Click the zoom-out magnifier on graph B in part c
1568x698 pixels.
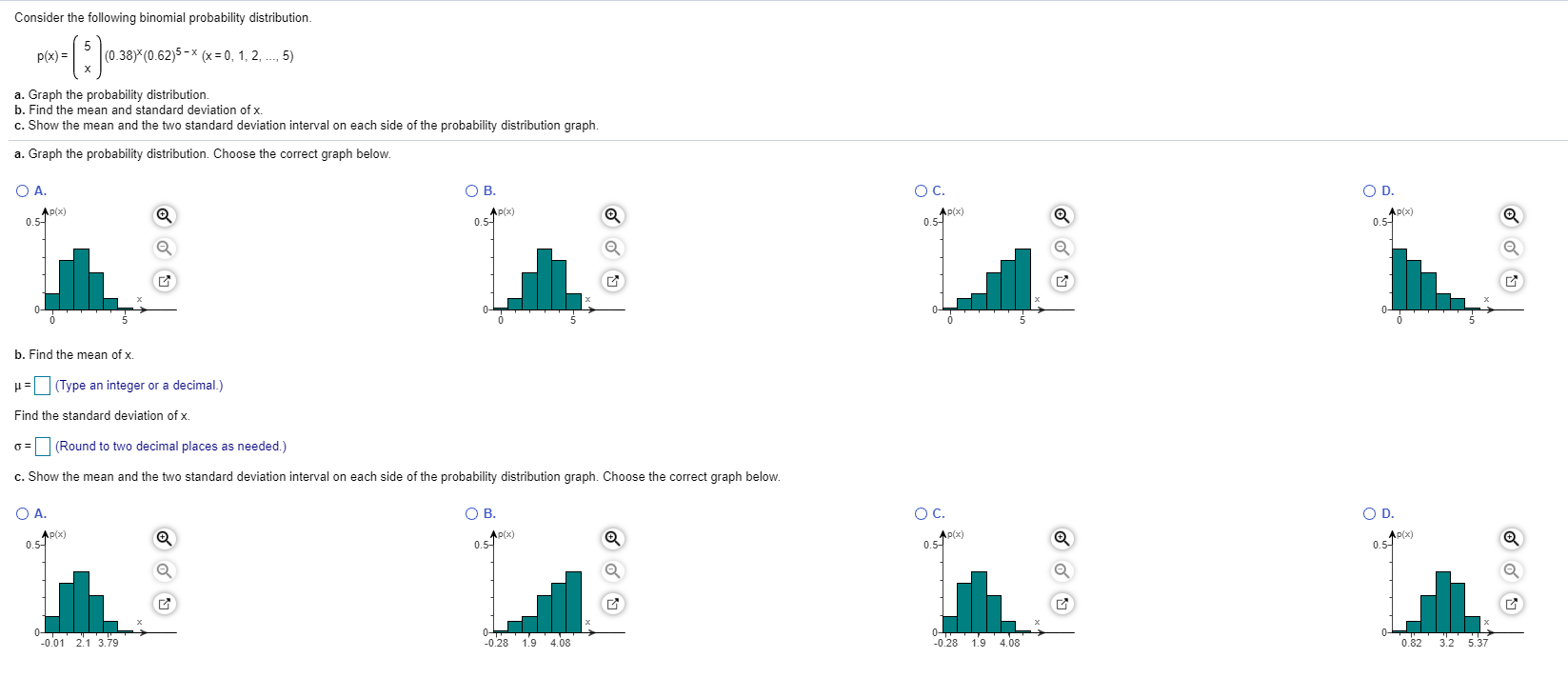[x=612, y=571]
